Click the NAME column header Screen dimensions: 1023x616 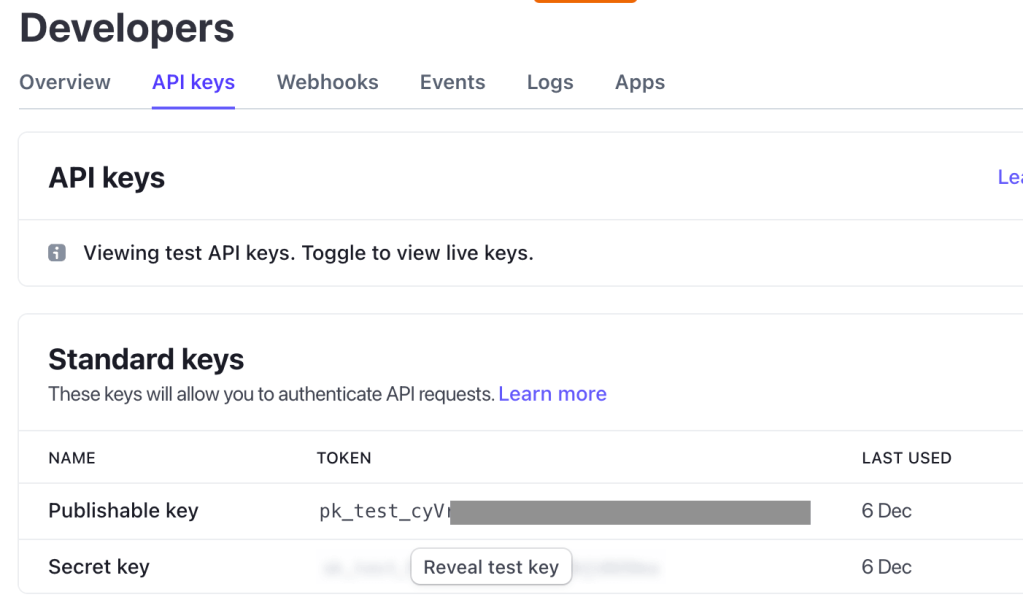72,458
